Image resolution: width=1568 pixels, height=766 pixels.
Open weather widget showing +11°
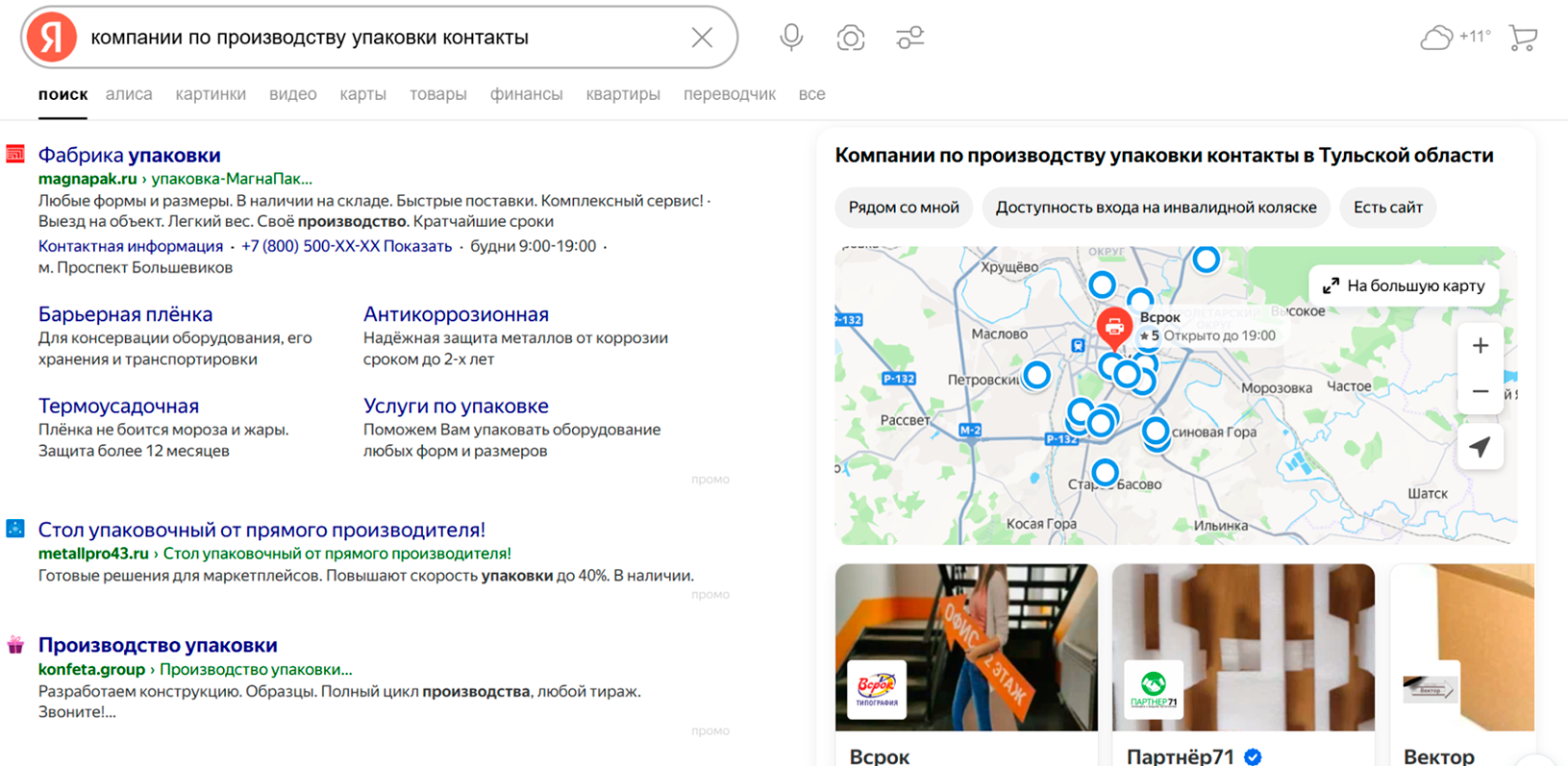click(1456, 37)
